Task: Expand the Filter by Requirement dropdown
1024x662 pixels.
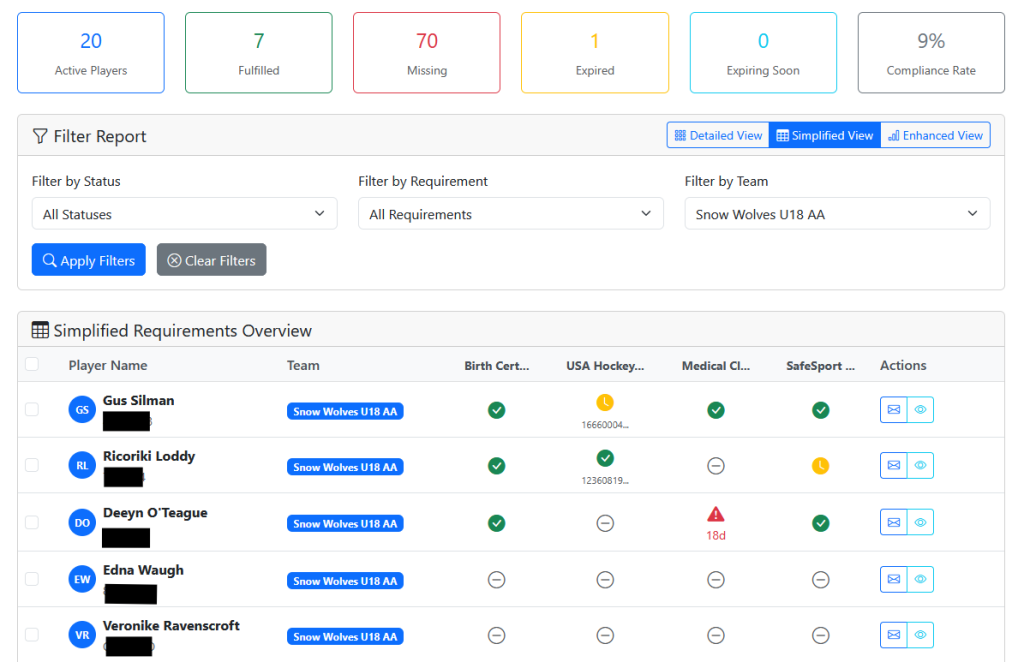Action: (x=510, y=214)
